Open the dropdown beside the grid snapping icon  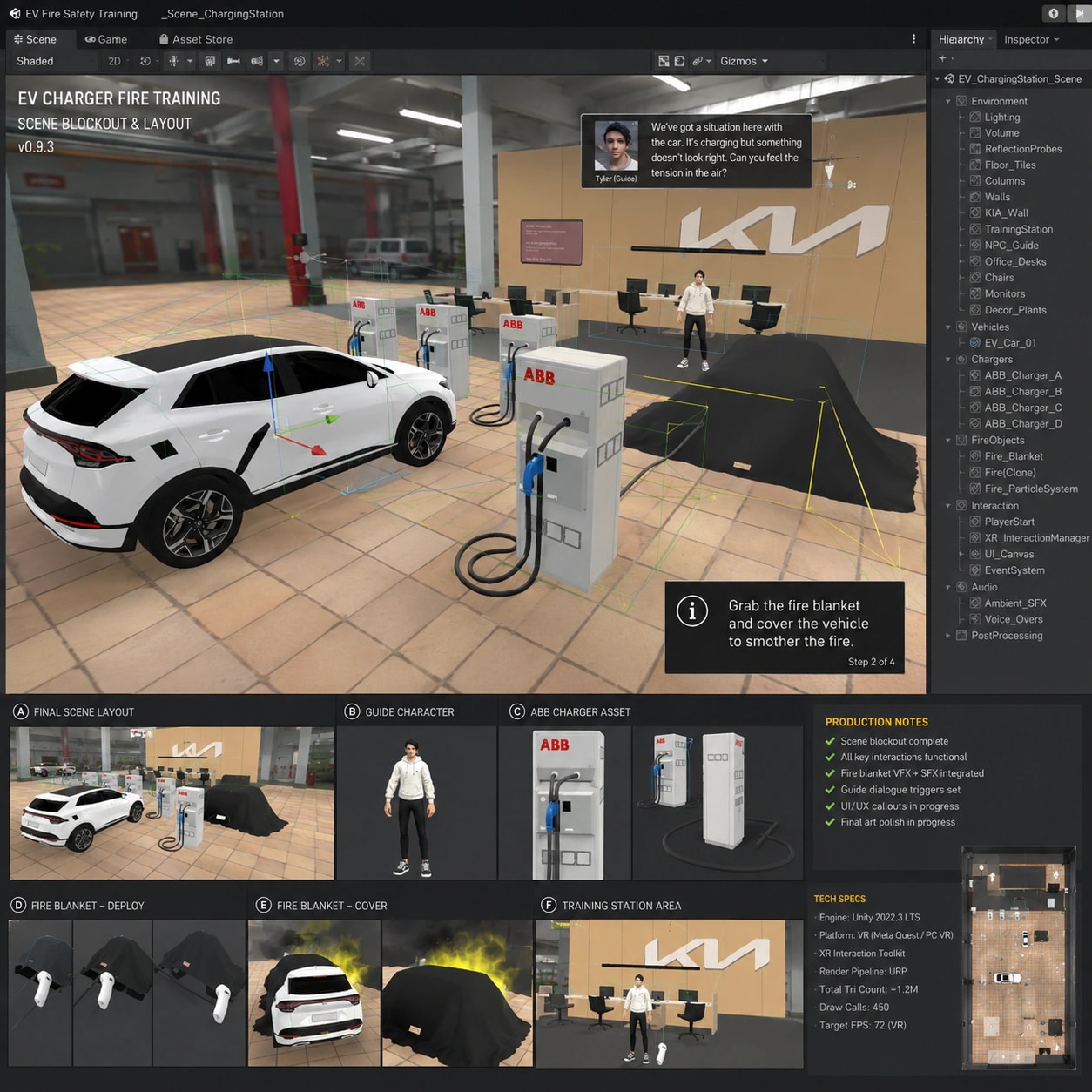pyautogui.click(x=340, y=61)
